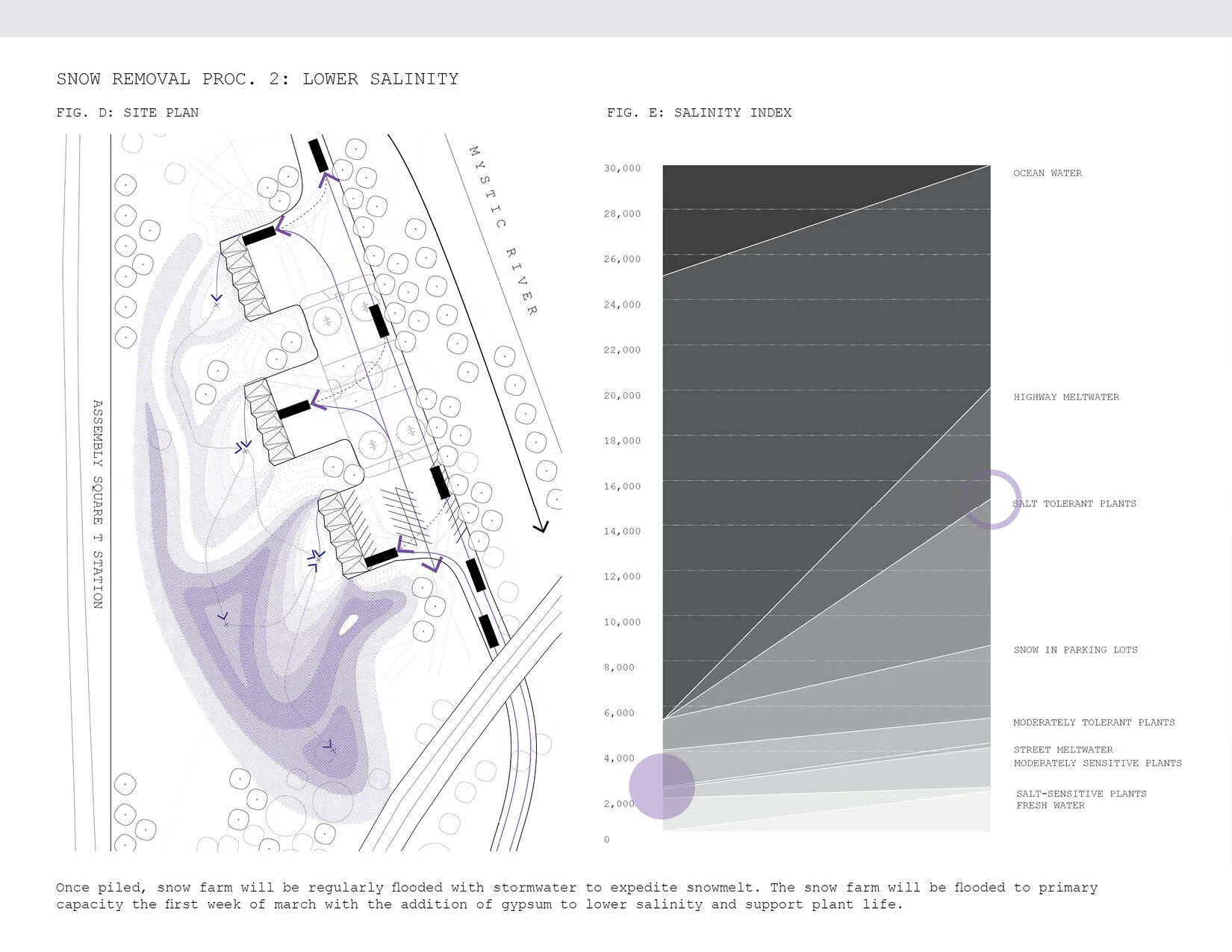Click the 'HIGHWAY MELTWATER' chart label
The image size is (1232, 952).
(x=1066, y=397)
